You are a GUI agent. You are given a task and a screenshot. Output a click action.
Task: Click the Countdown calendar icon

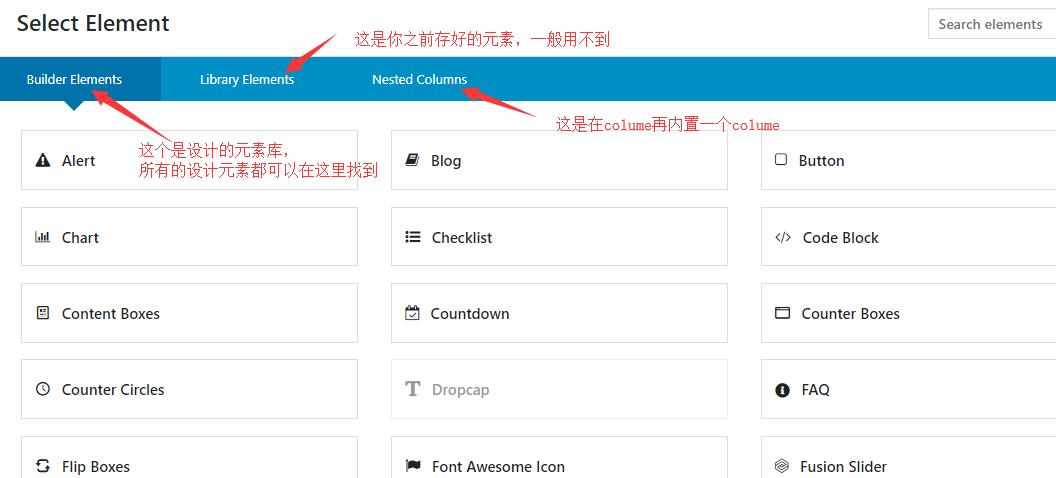(412, 313)
